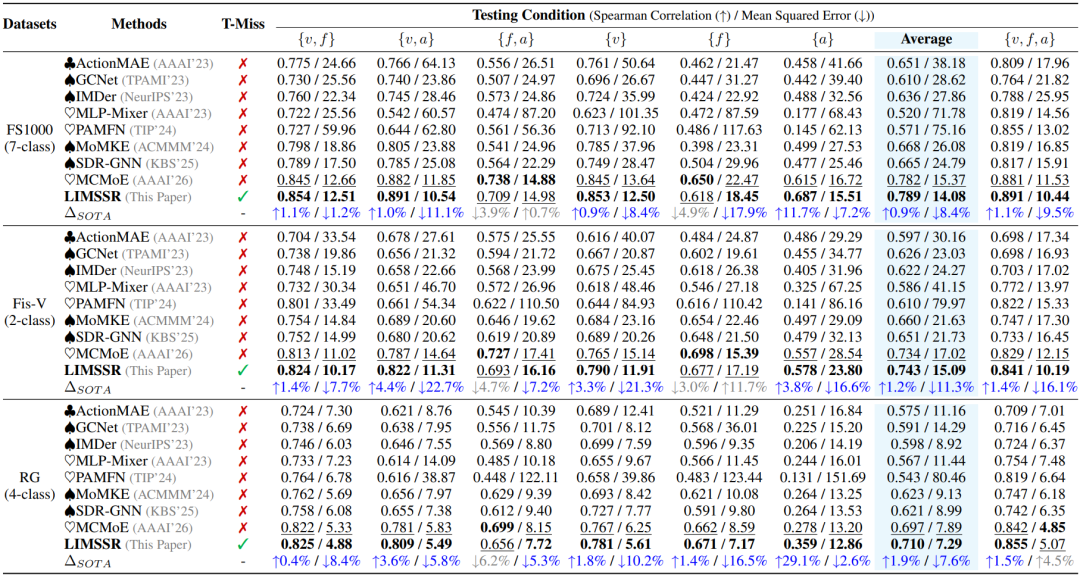Click the heart symbol before MCMoE in FS1000 section
The width and height of the screenshot is (1080, 578).
[x=68, y=180]
